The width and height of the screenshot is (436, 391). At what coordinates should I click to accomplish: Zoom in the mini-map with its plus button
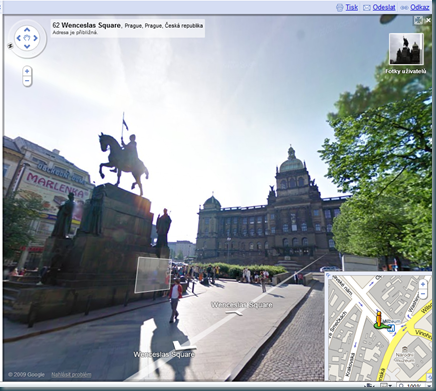pos(423,284)
